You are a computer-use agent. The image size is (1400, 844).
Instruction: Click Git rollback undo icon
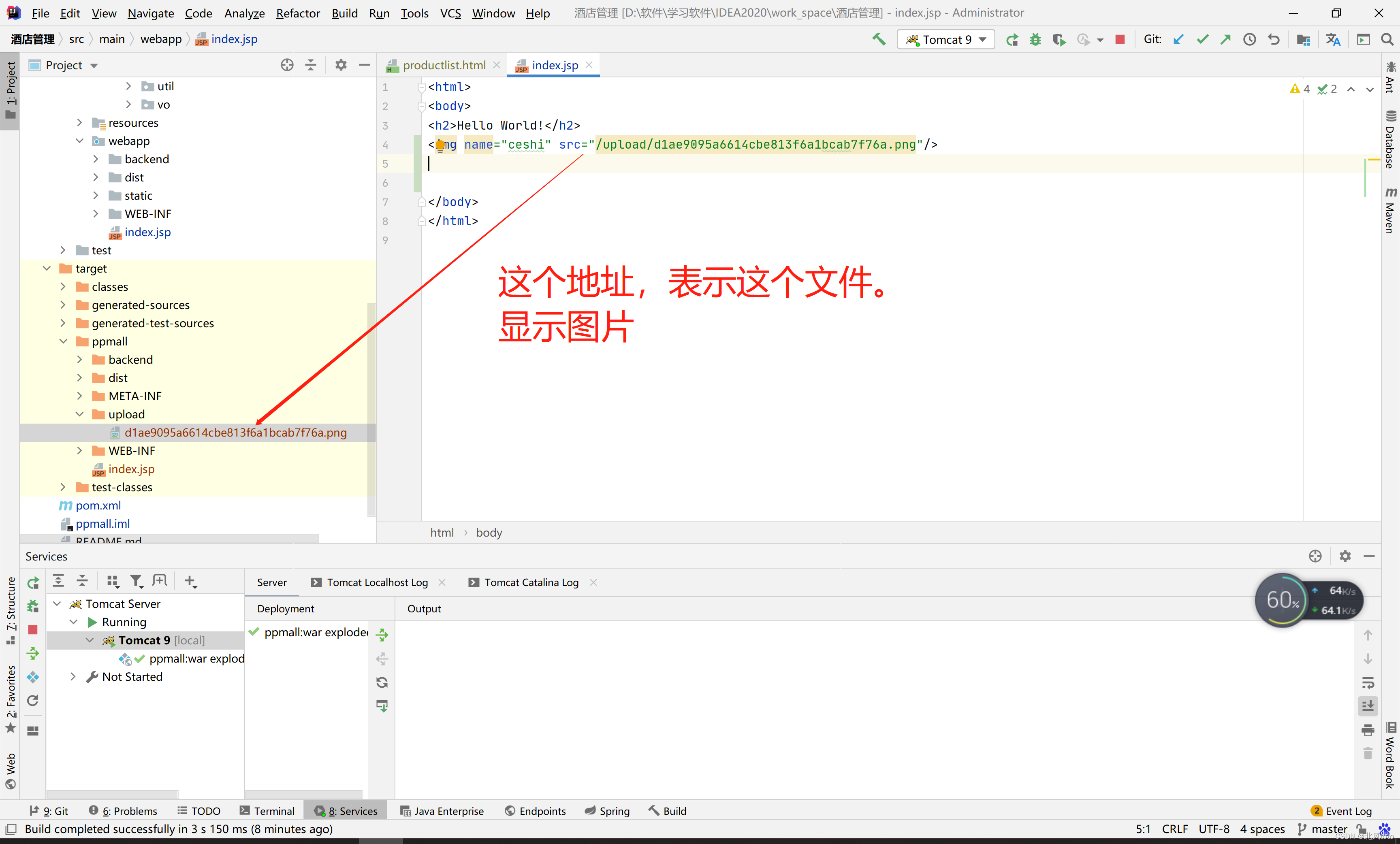click(x=1273, y=39)
